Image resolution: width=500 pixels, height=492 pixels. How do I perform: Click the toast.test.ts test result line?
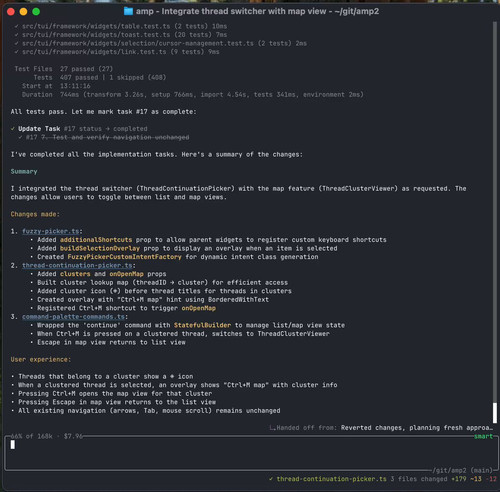coord(121,35)
